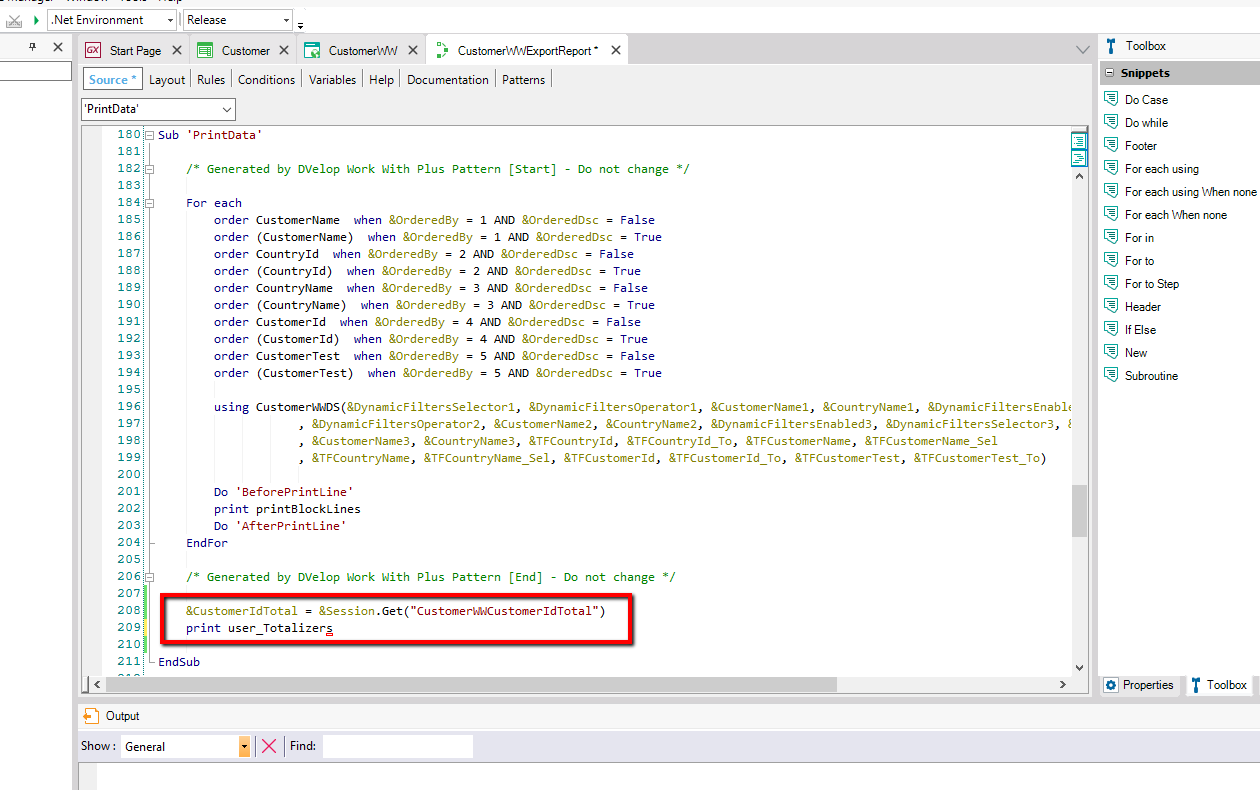
Task: Close the CustomerWW tab
Action: 413,51
